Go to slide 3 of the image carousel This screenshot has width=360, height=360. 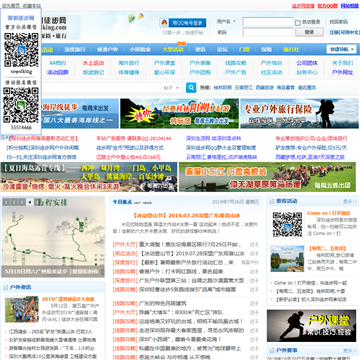tap(22, 202)
